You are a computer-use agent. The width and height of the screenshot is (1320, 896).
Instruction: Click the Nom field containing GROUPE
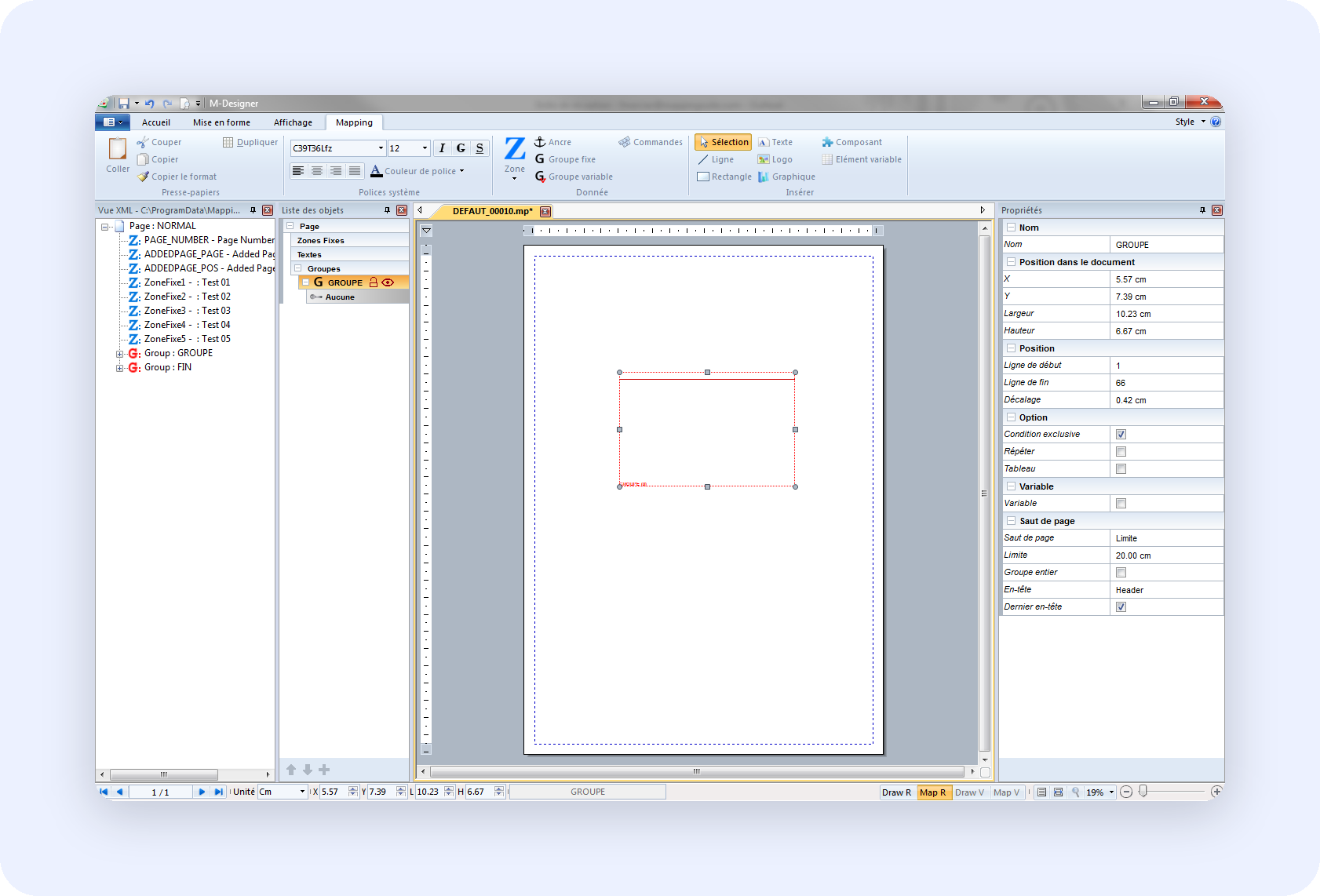pos(1166,245)
